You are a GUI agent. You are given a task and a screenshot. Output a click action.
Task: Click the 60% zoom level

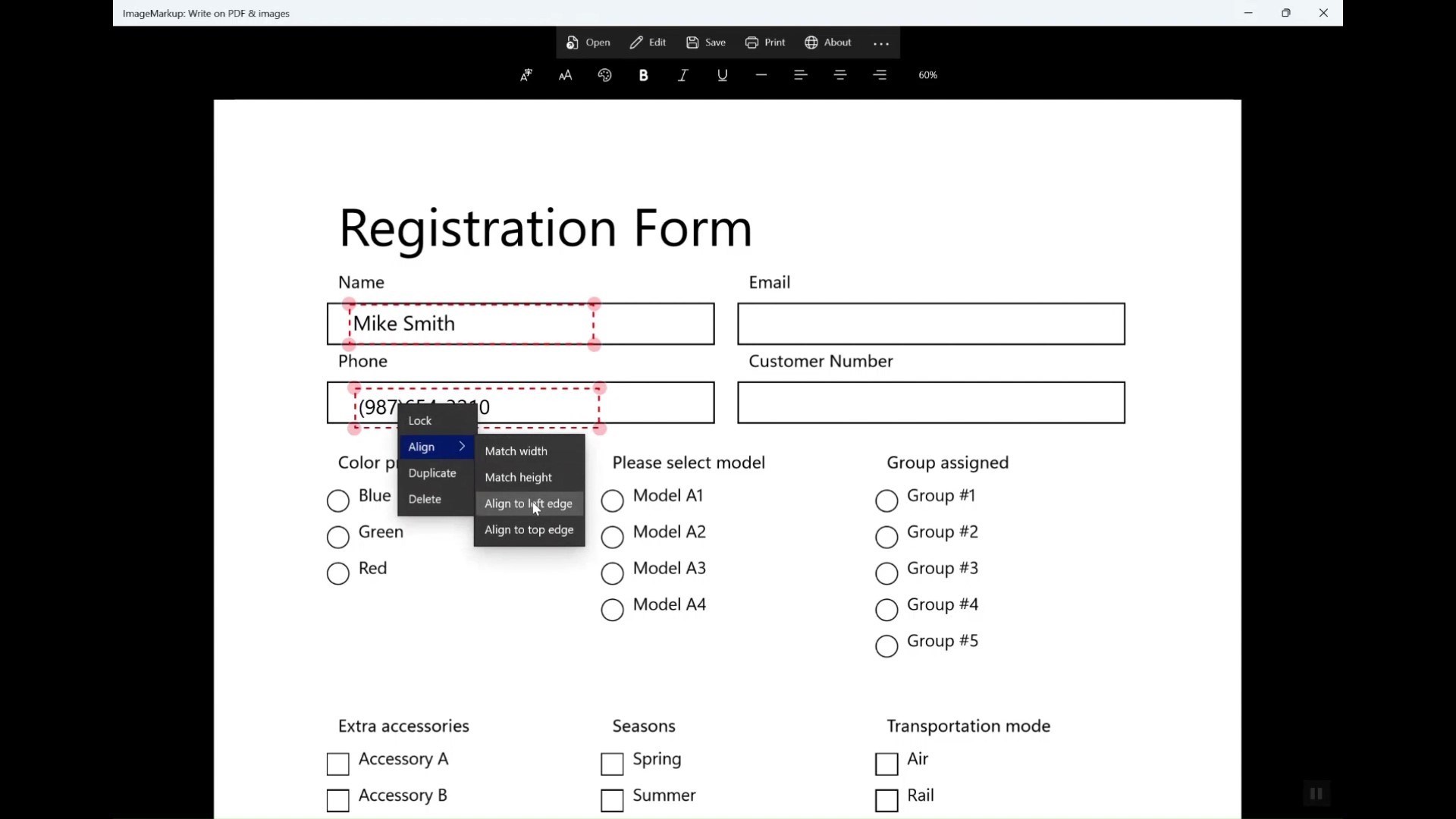click(x=927, y=75)
